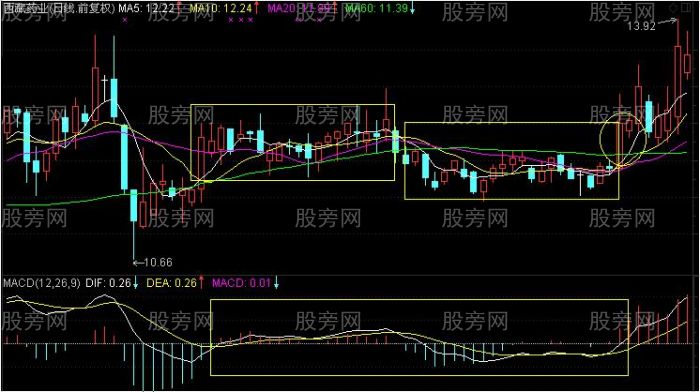700x392 pixels.
Task: Select the yellow DEA: 0.26 value
Action: click(171, 283)
